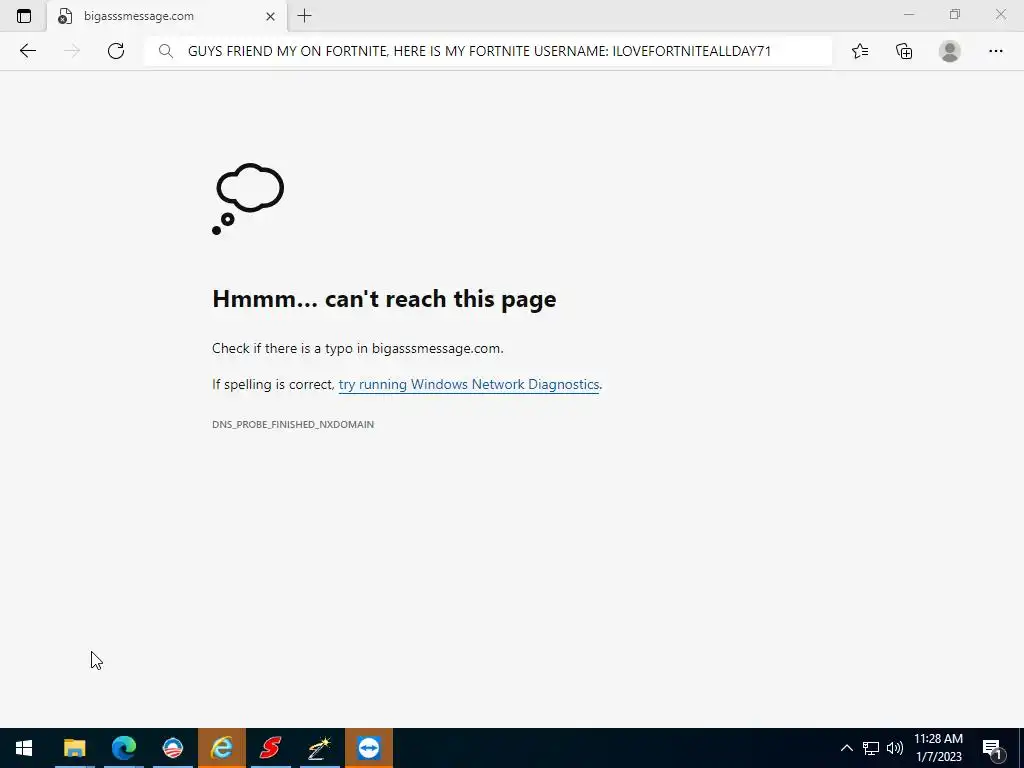Go back with the back arrow
The image size is (1024, 768).
point(27,51)
